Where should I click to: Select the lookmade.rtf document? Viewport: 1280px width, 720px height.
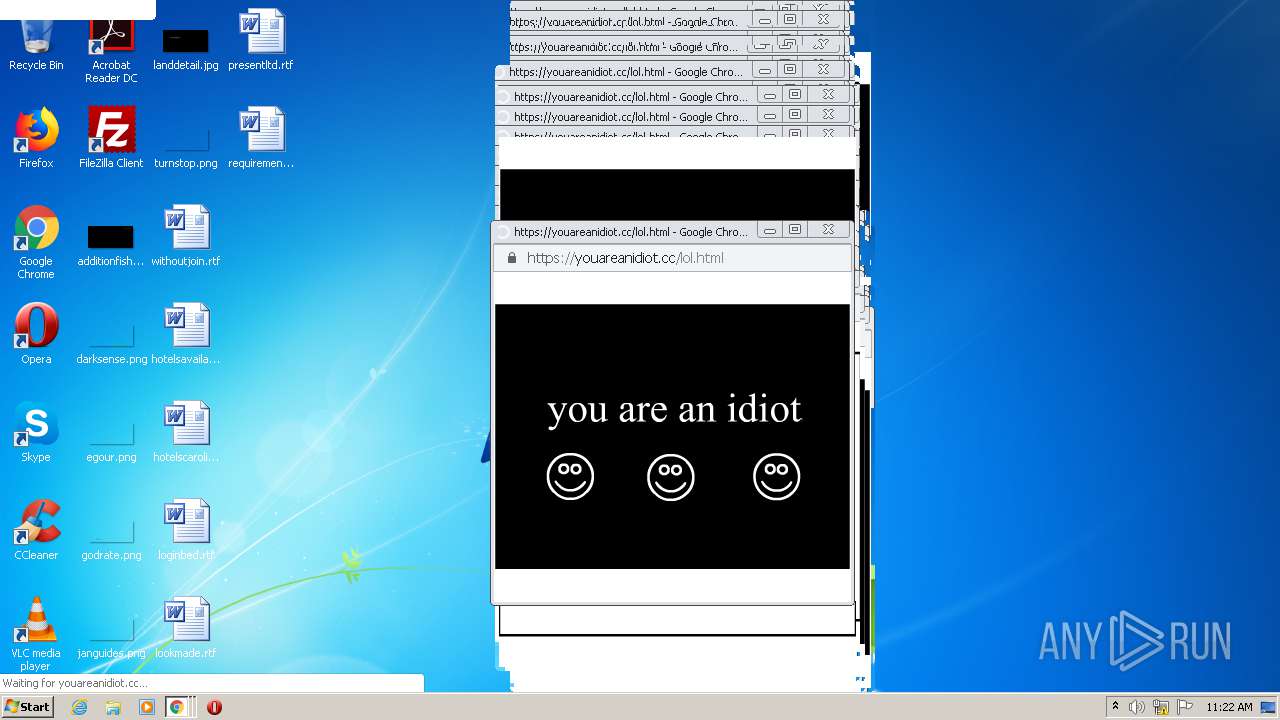pos(186,628)
